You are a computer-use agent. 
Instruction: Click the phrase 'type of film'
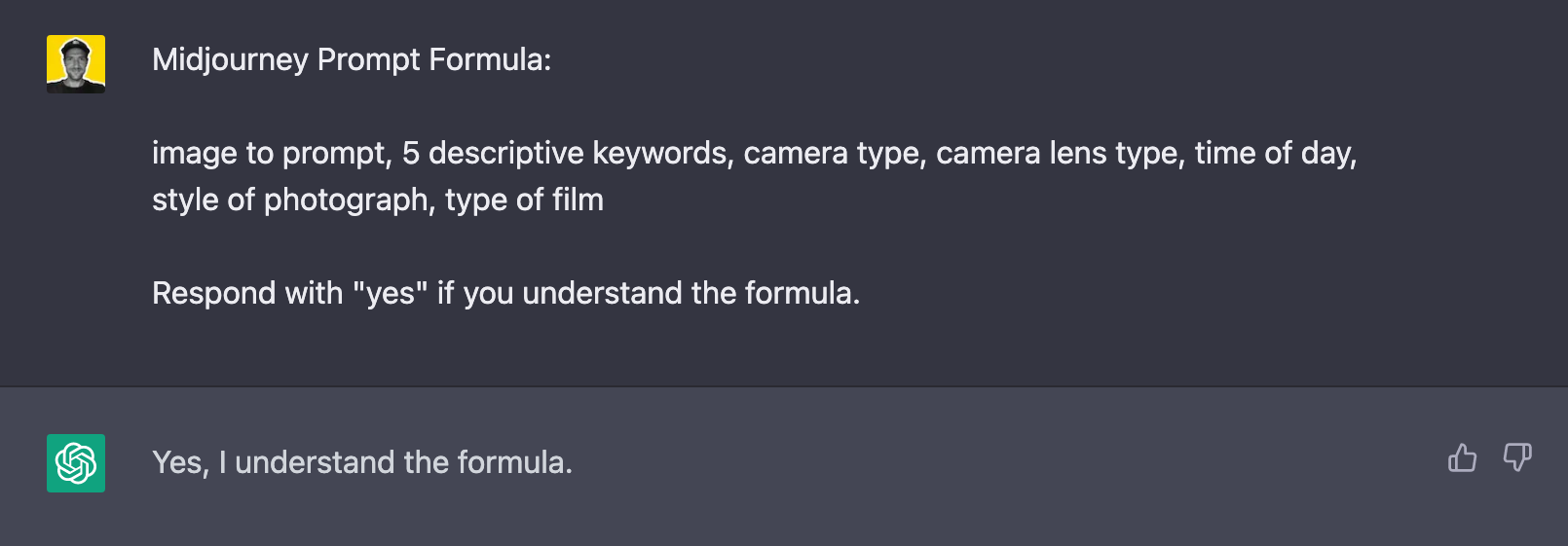click(524, 200)
